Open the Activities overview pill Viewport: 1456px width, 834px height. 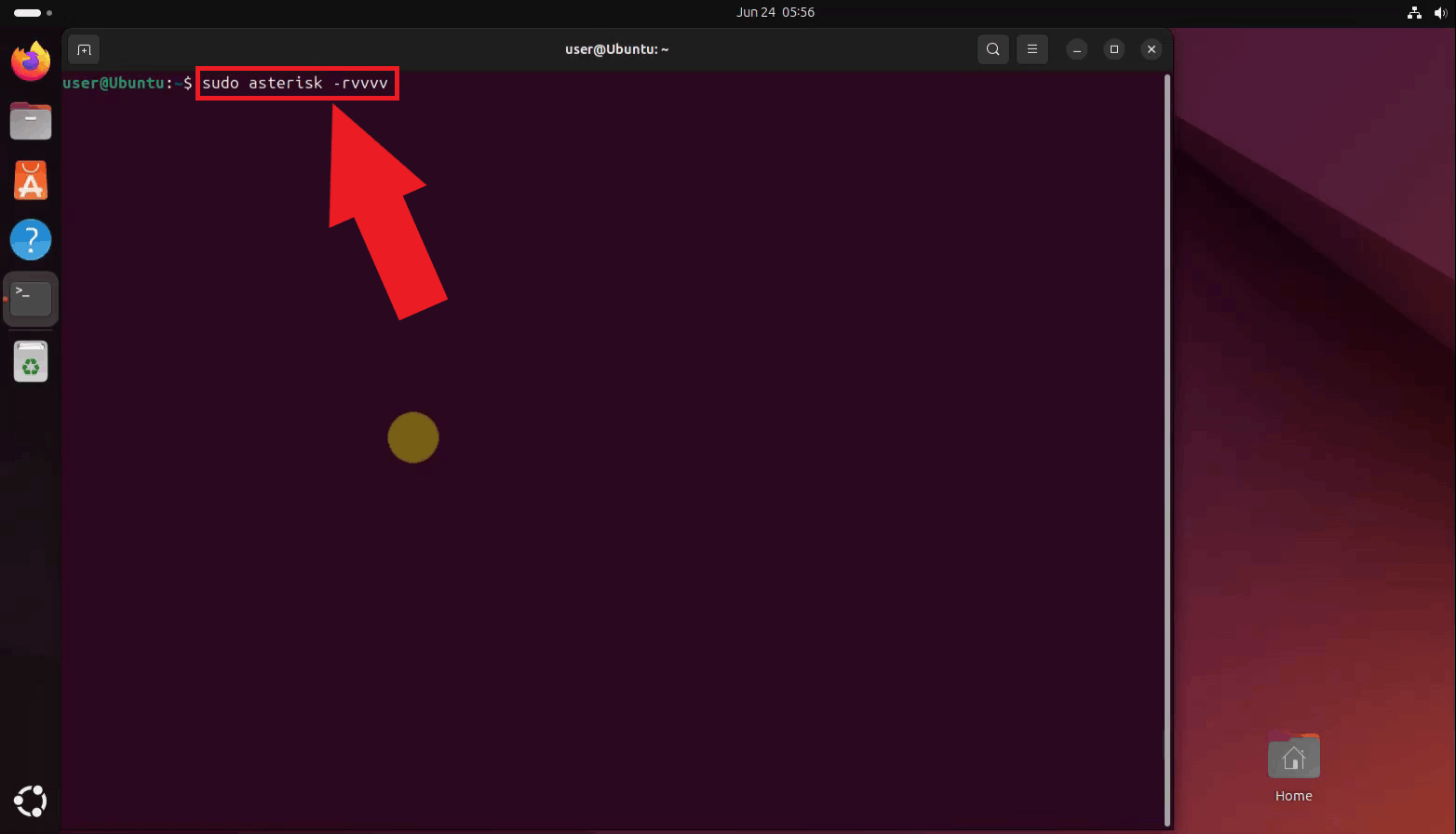(33, 13)
